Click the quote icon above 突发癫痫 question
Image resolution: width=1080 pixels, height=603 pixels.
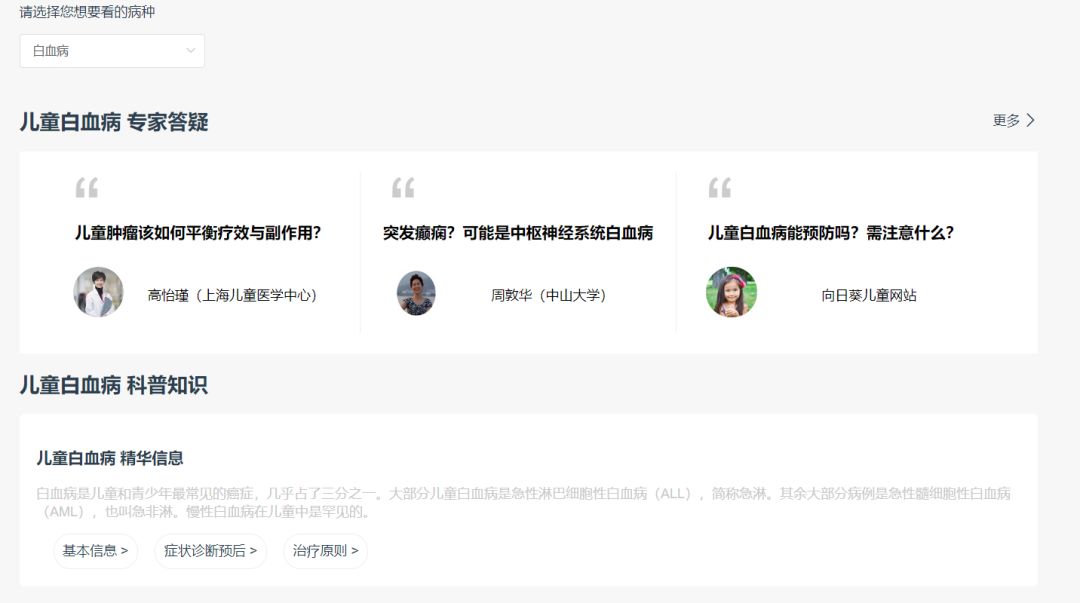pos(404,190)
